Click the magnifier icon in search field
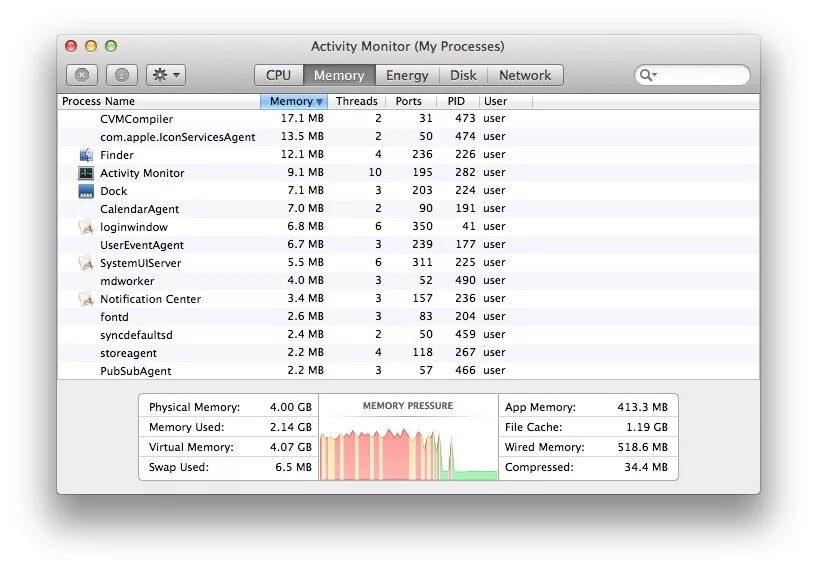817x573 pixels. click(648, 75)
